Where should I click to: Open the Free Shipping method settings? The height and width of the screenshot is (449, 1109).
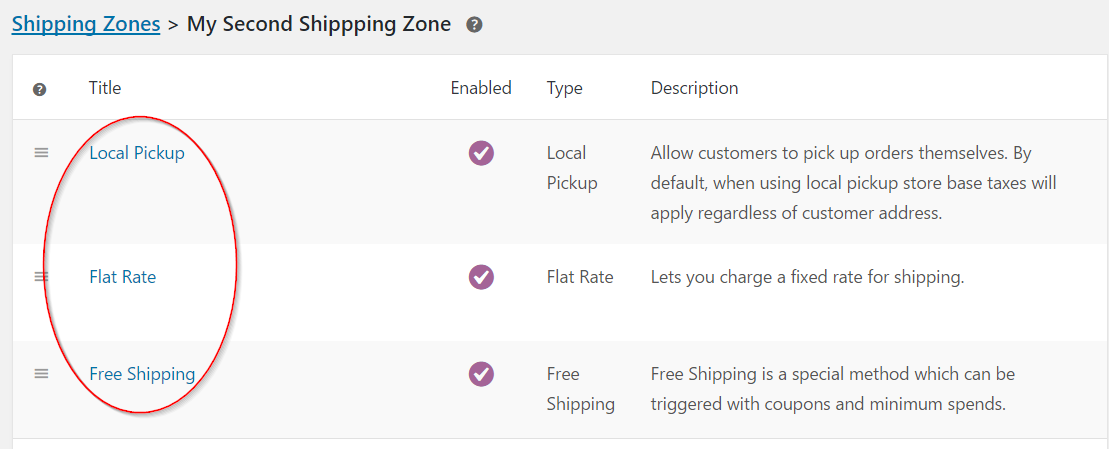[x=142, y=374]
